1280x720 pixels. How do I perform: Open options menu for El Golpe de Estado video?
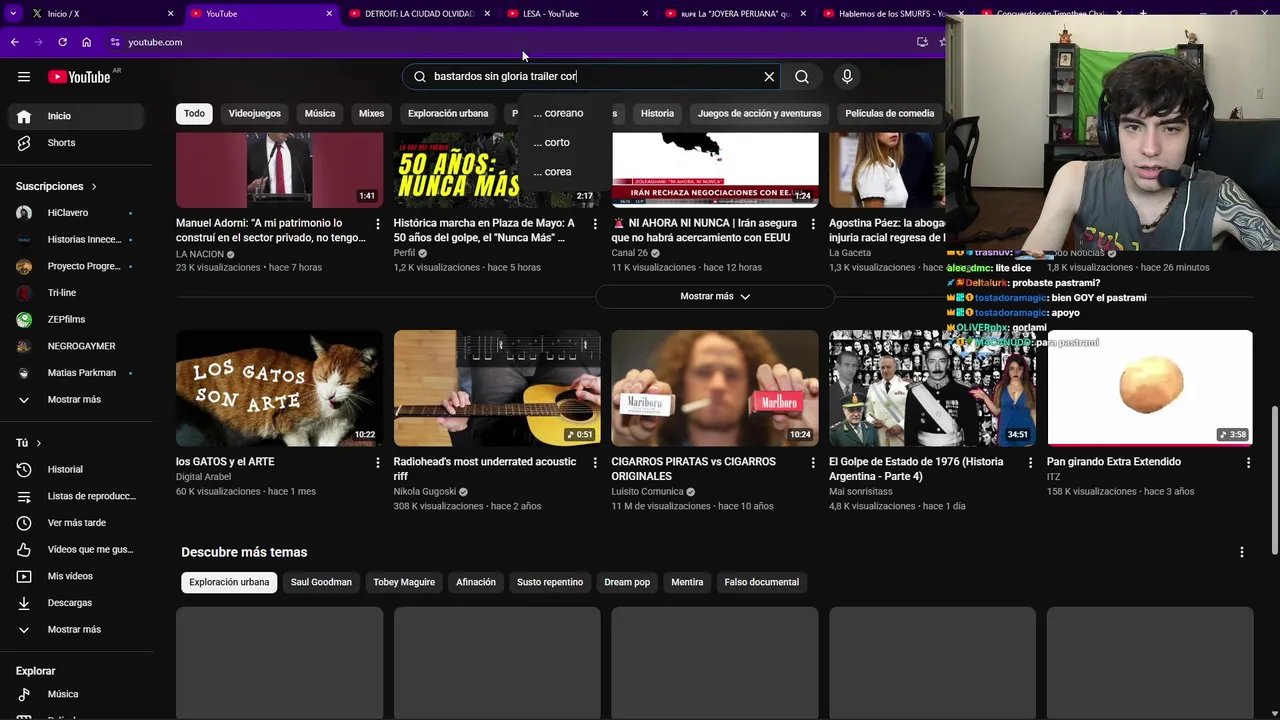click(x=1030, y=463)
